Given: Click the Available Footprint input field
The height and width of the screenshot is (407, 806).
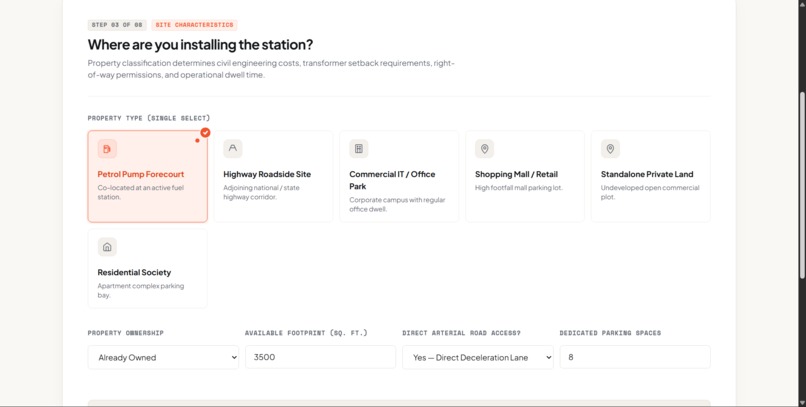Looking at the screenshot, I should click(321, 357).
